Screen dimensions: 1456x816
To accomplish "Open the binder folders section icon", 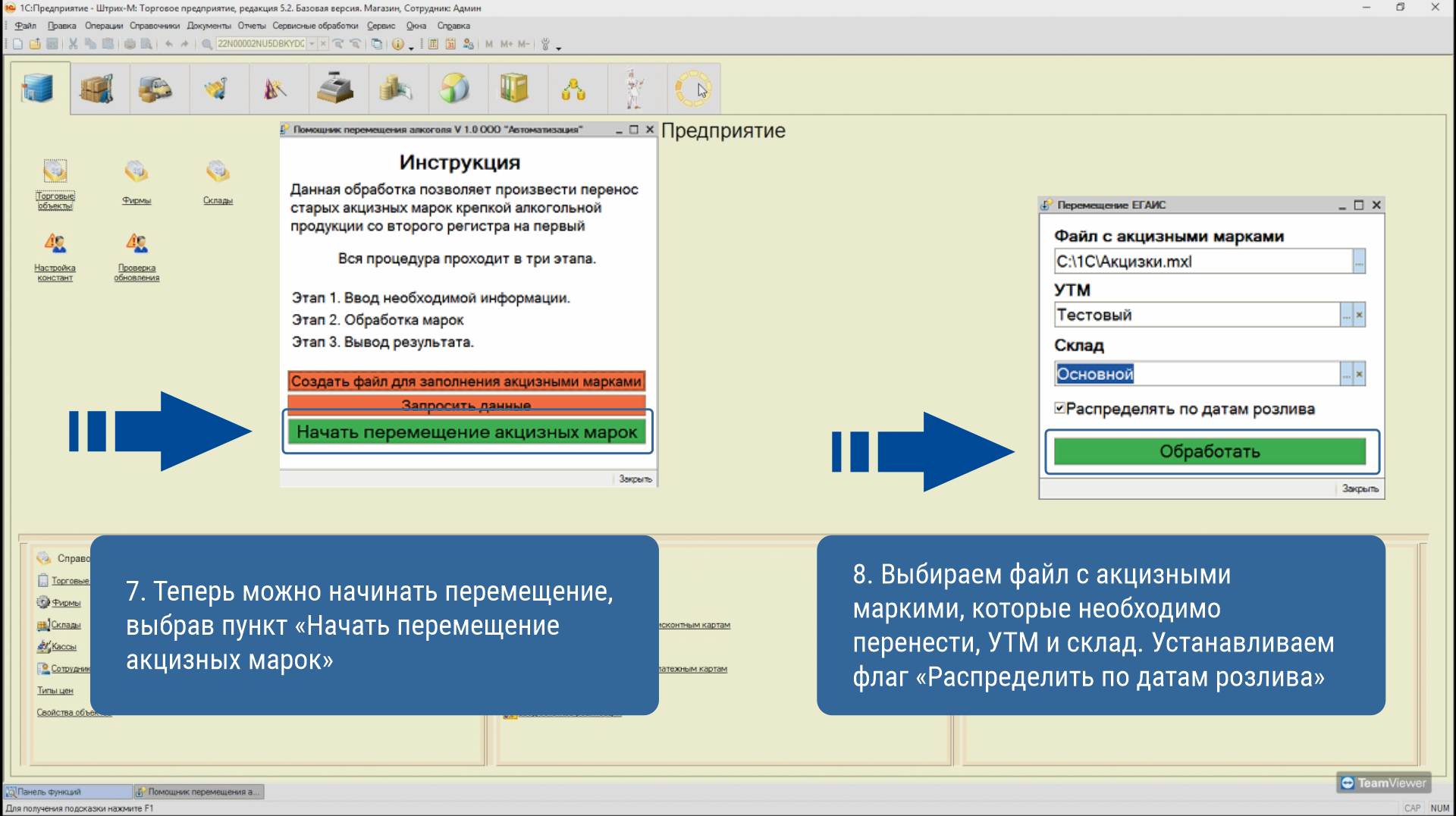I will tap(514, 89).
